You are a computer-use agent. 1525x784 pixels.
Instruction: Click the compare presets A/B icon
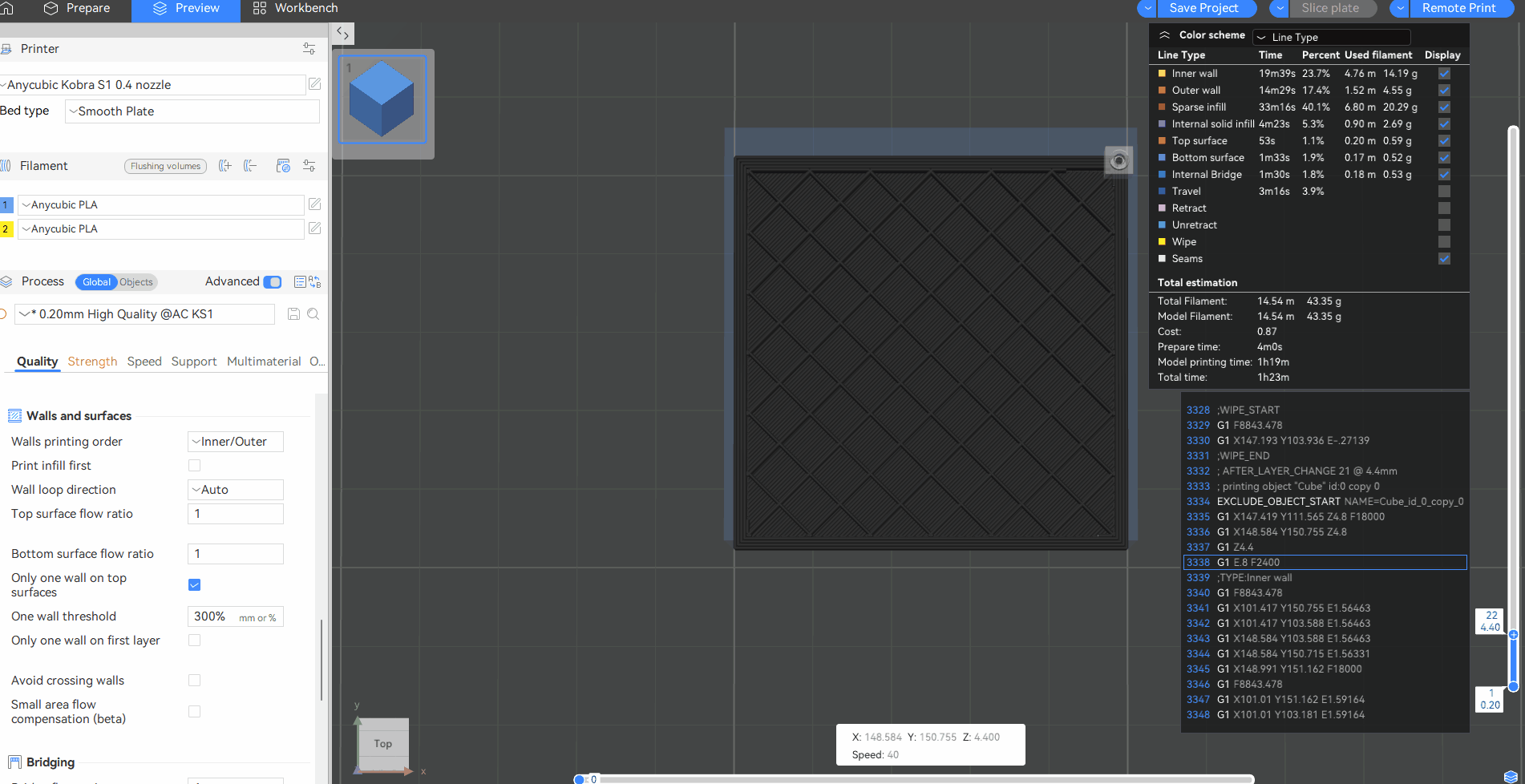[314, 281]
